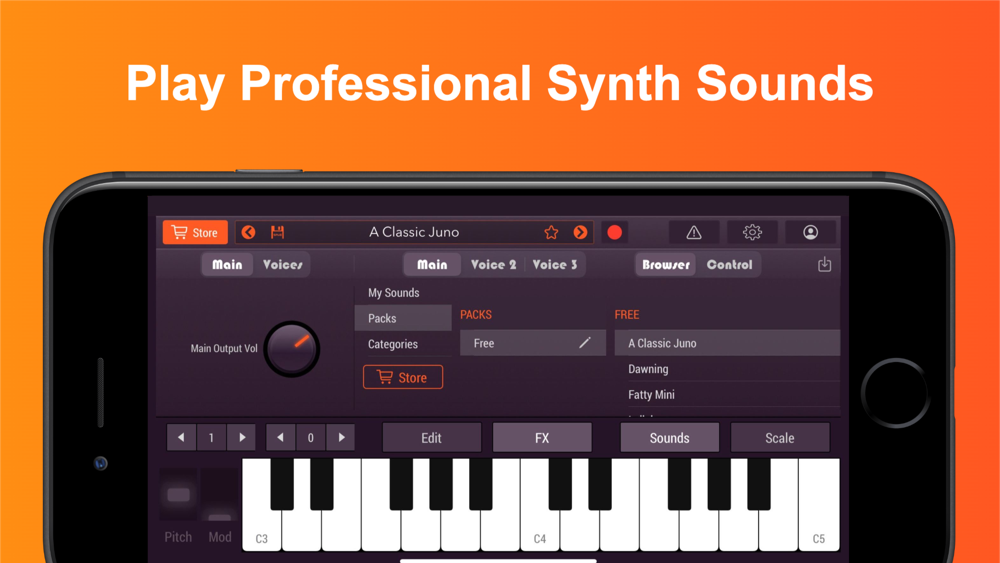Image resolution: width=1000 pixels, height=563 pixels.
Task: Open the Store from the orange cart button
Action: coord(195,233)
